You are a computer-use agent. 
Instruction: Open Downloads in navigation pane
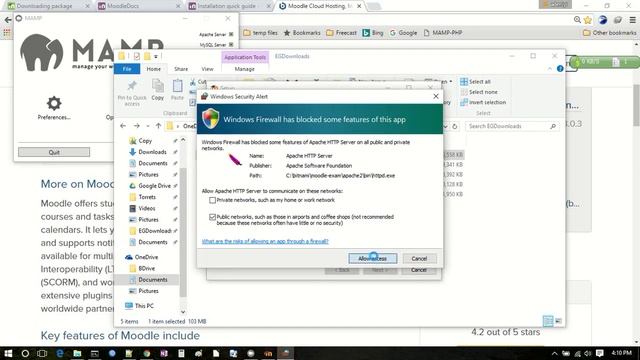pos(151,152)
